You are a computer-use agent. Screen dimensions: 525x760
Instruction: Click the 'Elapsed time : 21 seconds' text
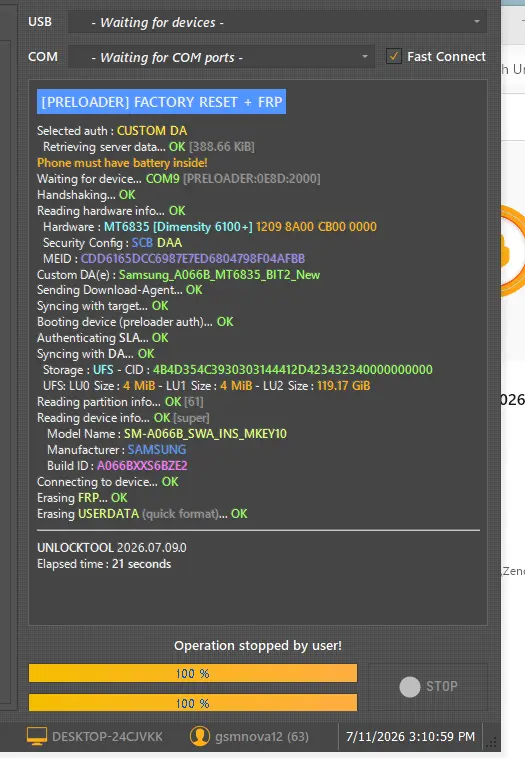(104, 564)
